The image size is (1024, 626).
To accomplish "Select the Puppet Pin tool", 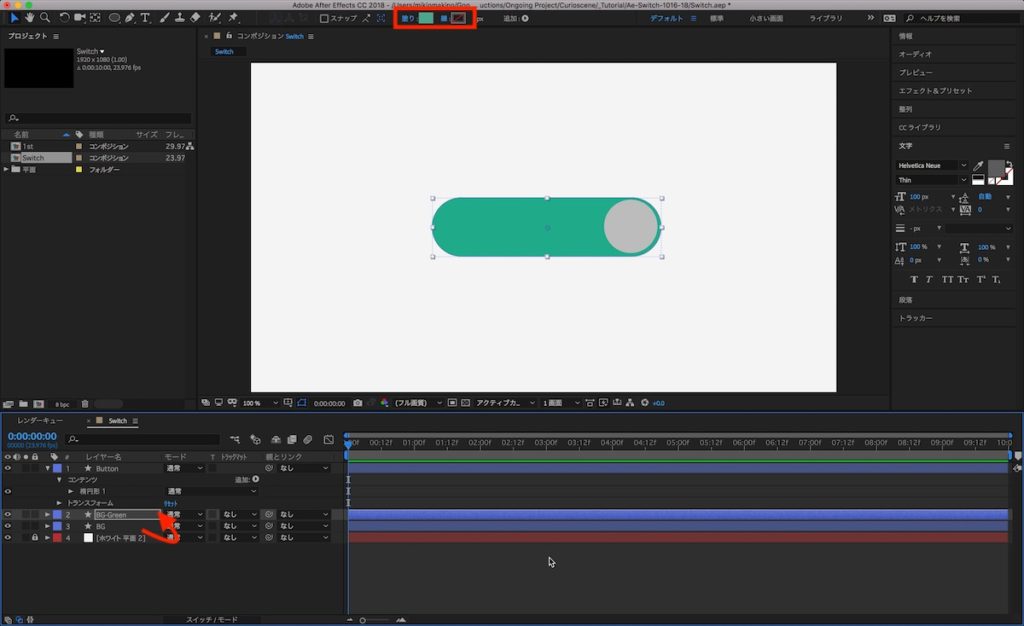I will tap(233, 18).
